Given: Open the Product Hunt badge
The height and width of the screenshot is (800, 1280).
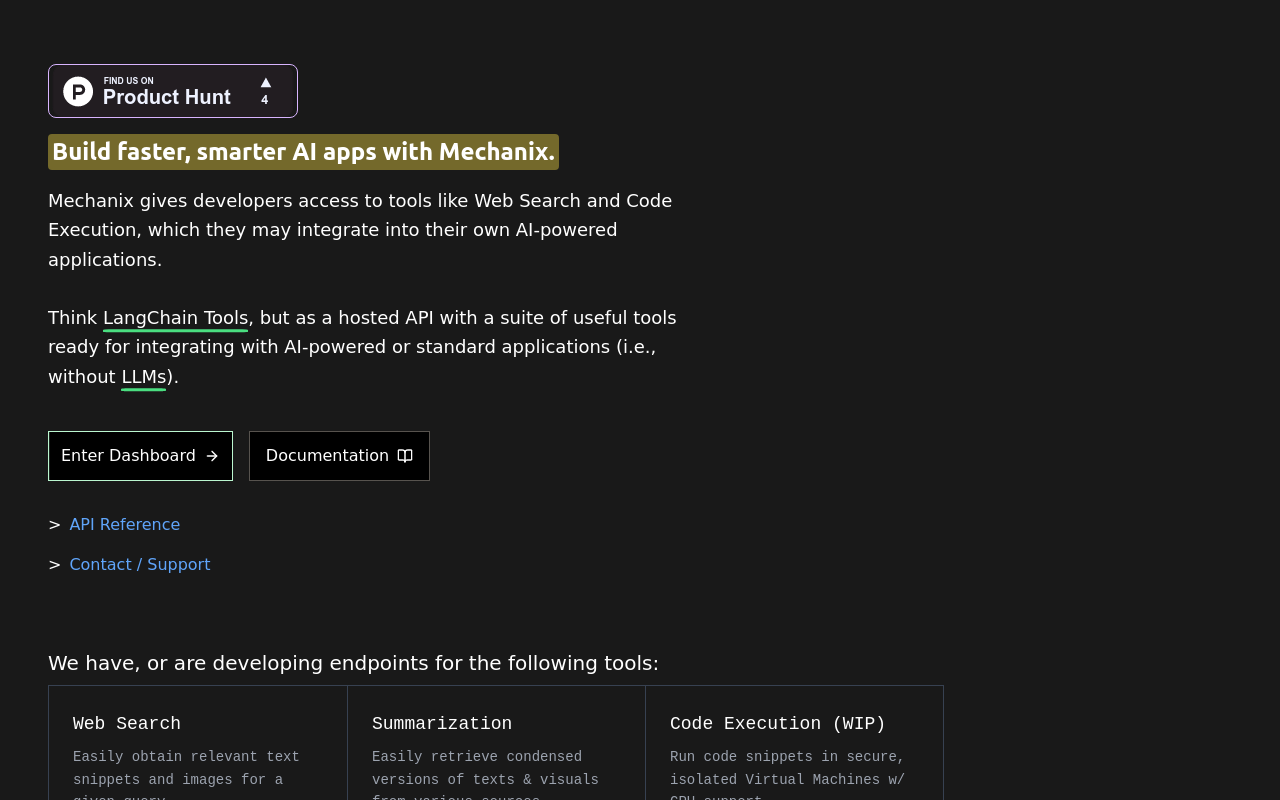Looking at the screenshot, I should tap(173, 91).
